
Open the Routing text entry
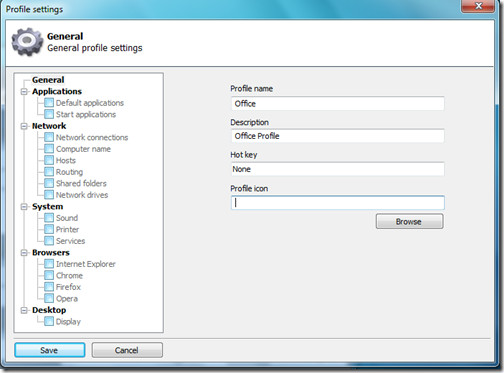(69, 172)
